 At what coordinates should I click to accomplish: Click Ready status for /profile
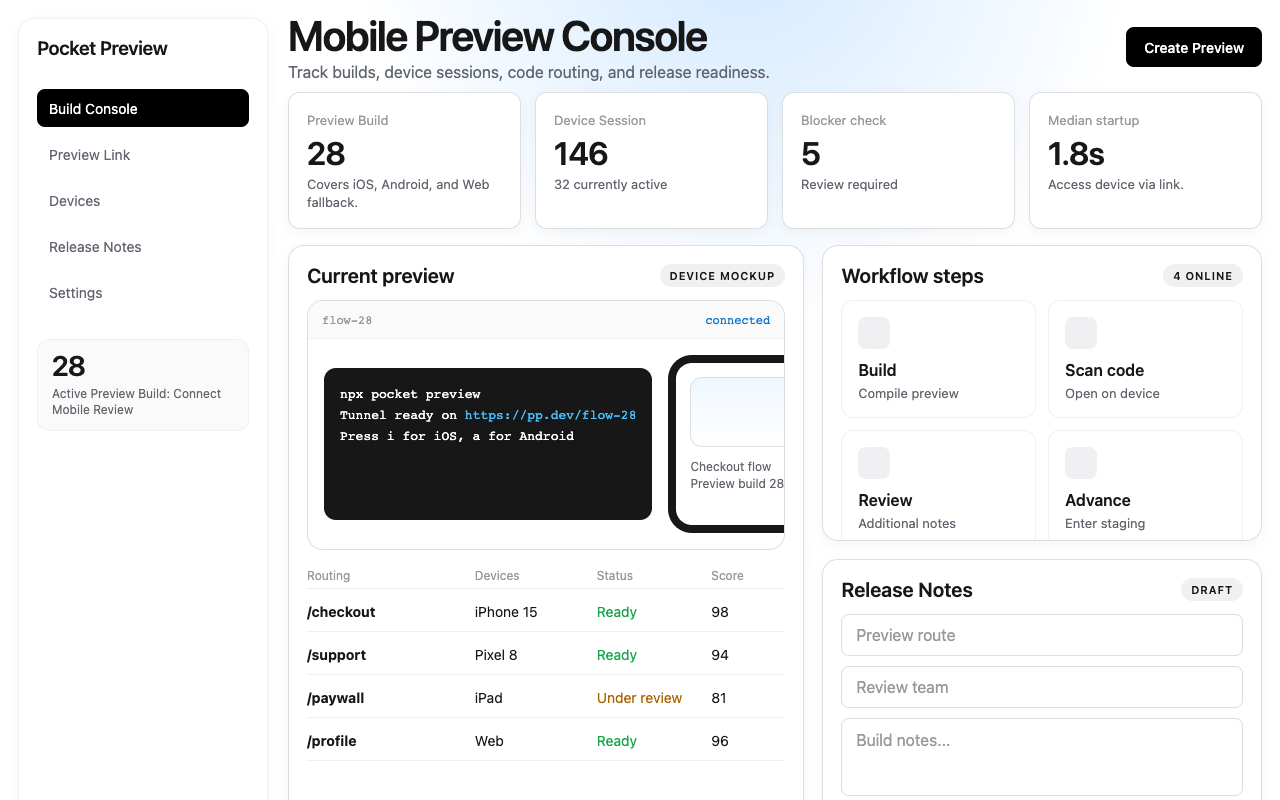pyautogui.click(x=617, y=741)
